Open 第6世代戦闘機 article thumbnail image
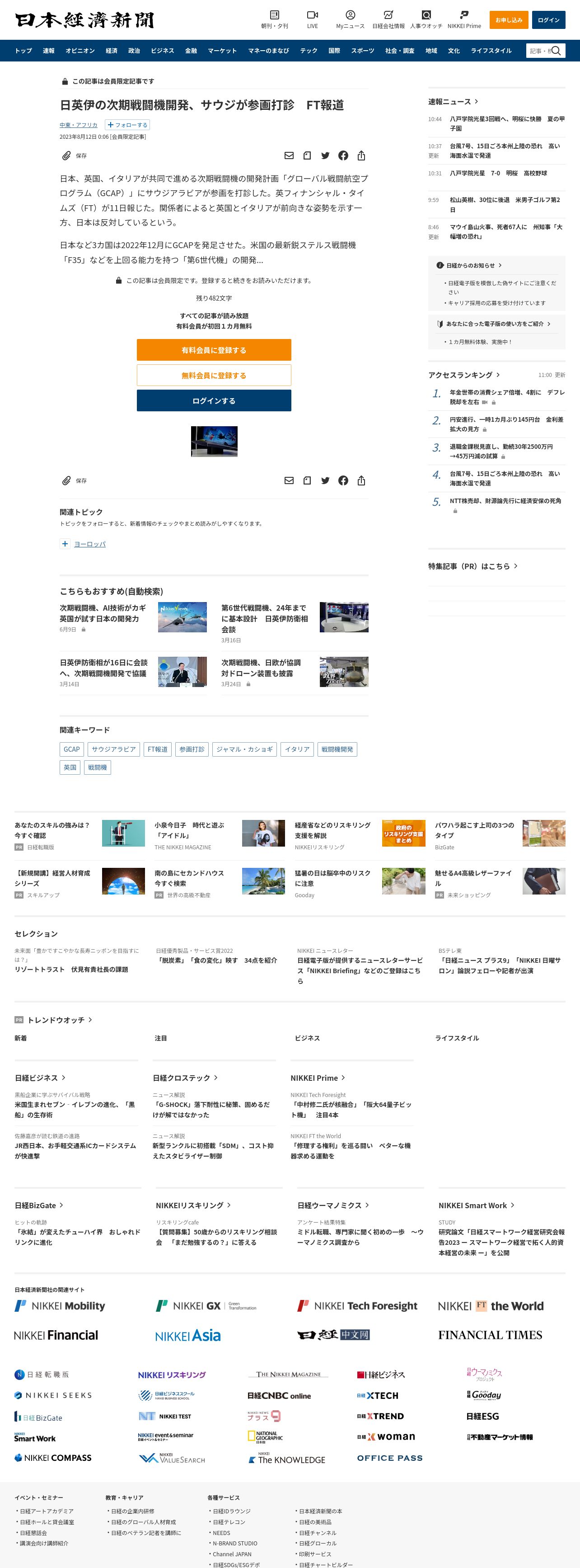The image size is (580, 1568). coord(344,617)
